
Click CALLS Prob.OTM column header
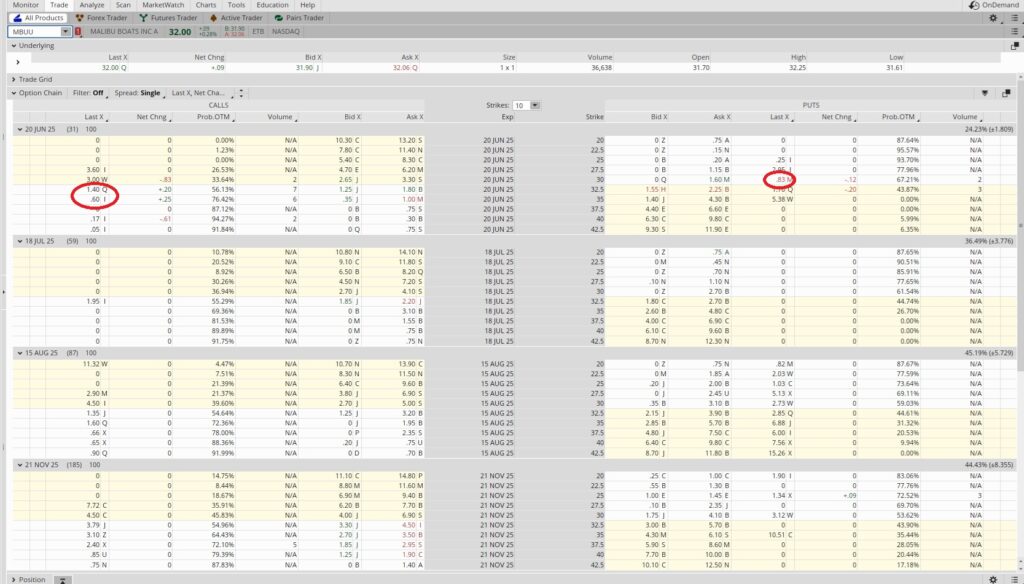click(x=216, y=117)
